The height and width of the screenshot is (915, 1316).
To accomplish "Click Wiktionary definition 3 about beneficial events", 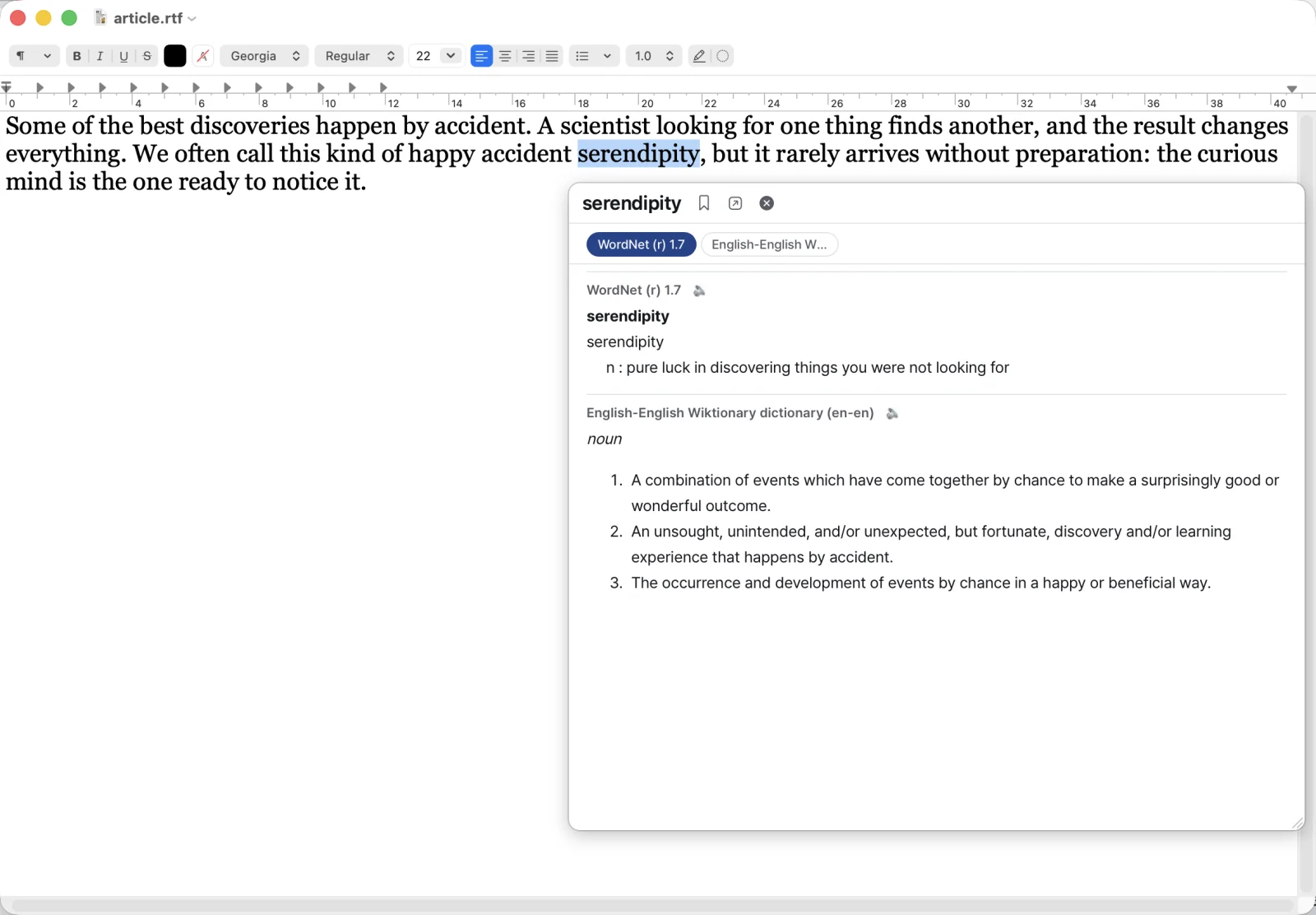I will pos(920,583).
